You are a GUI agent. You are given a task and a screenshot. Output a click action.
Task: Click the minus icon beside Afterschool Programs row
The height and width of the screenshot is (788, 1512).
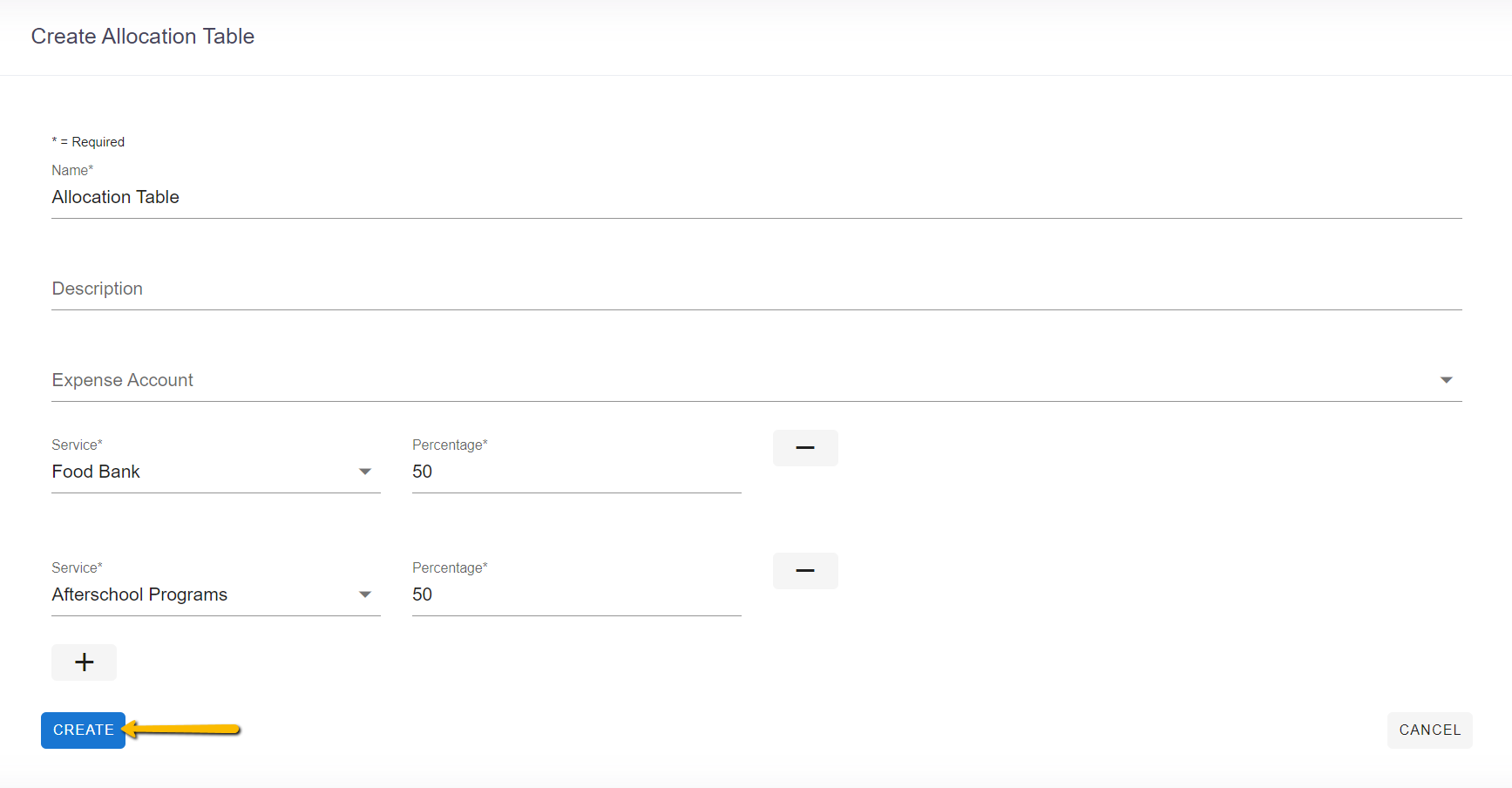(x=804, y=571)
